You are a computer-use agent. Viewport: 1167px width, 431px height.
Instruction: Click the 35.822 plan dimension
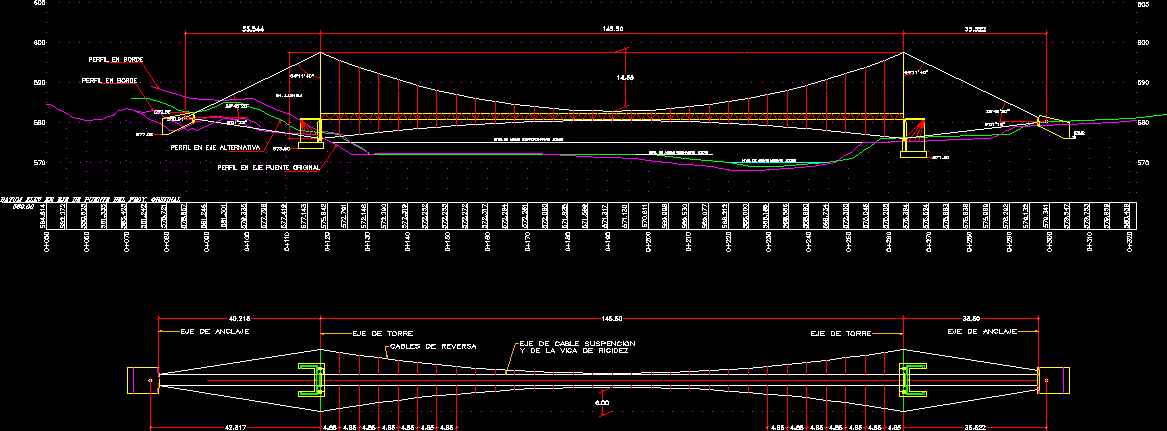tap(973, 428)
